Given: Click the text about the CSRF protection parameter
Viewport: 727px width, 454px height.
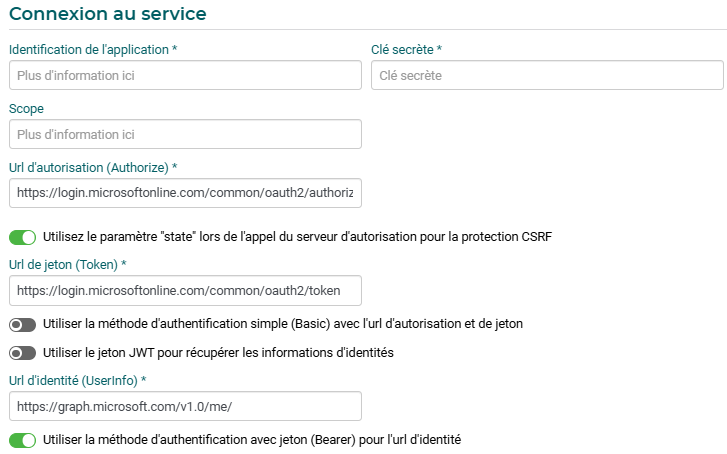Looking at the screenshot, I should (x=297, y=237).
